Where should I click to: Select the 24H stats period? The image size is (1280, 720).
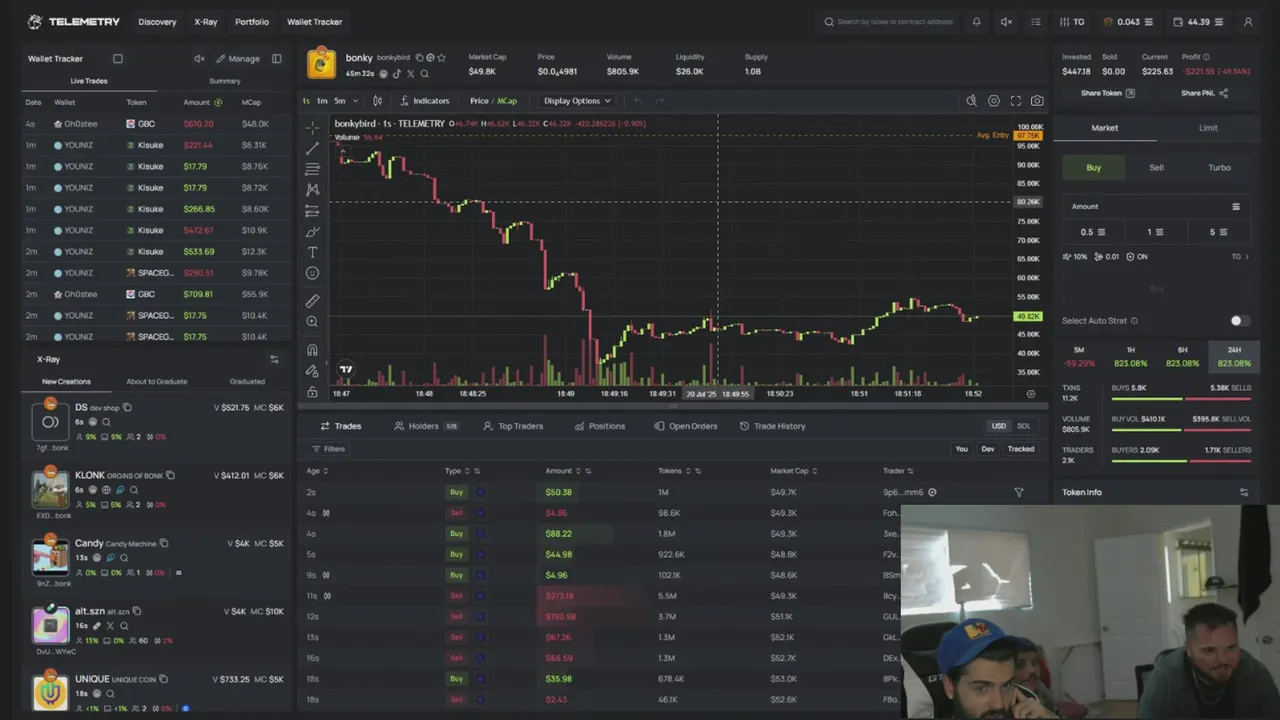coord(1234,356)
